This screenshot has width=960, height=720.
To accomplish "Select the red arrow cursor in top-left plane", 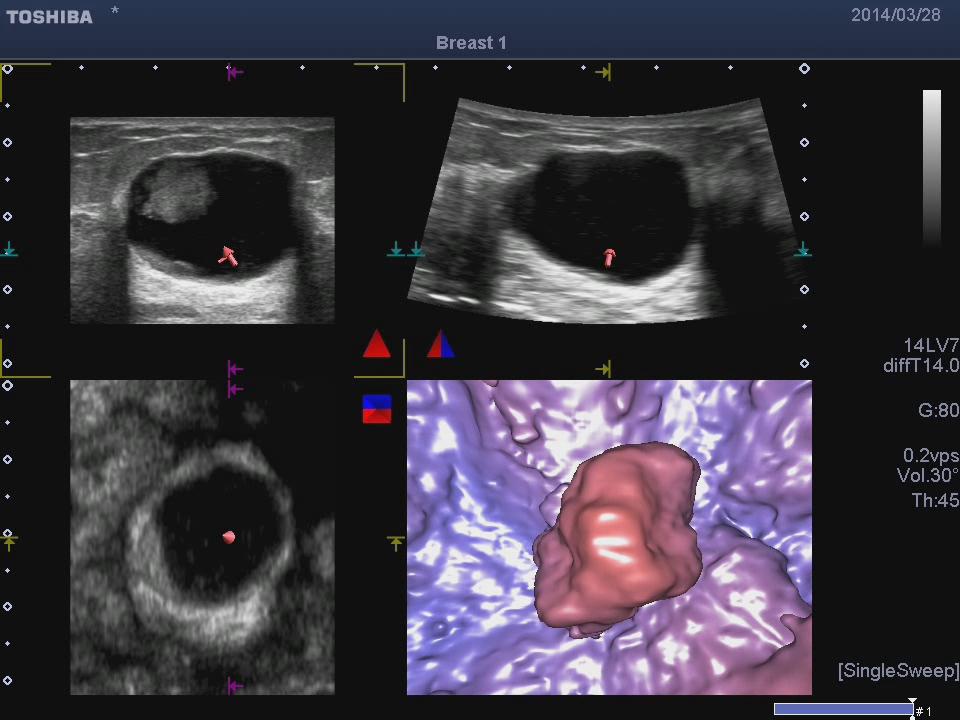I will 228,256.
